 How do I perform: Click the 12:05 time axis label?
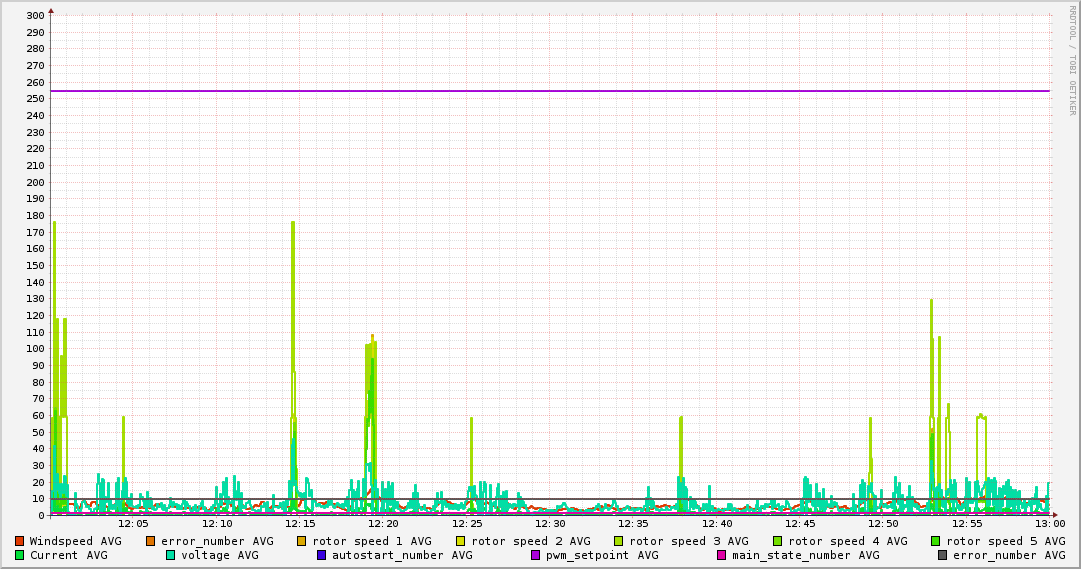(x=133, y=523)
